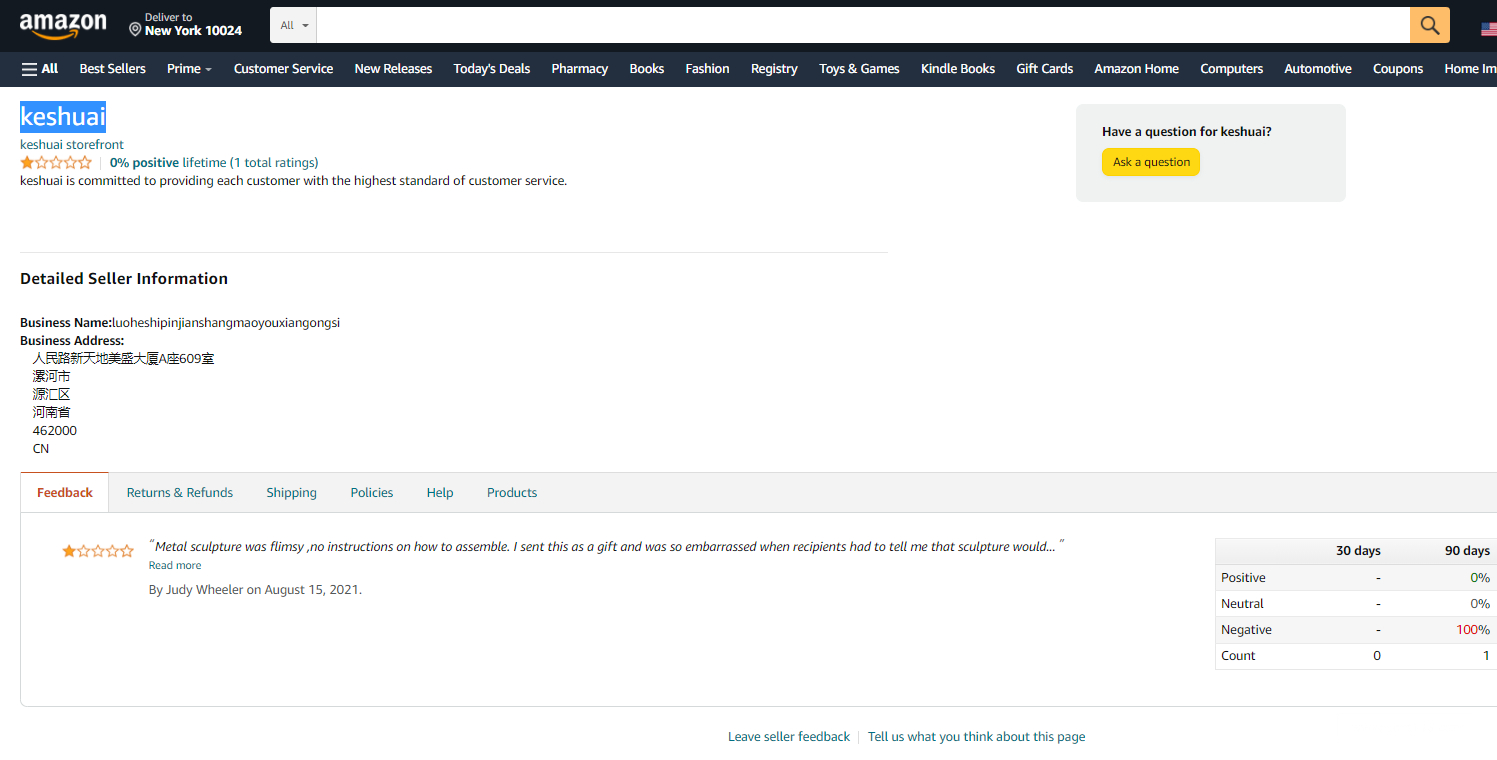The width and height of the screenshot is (1497, 760).
Task: Click the 100% negative value
Action: (1473, 630)
